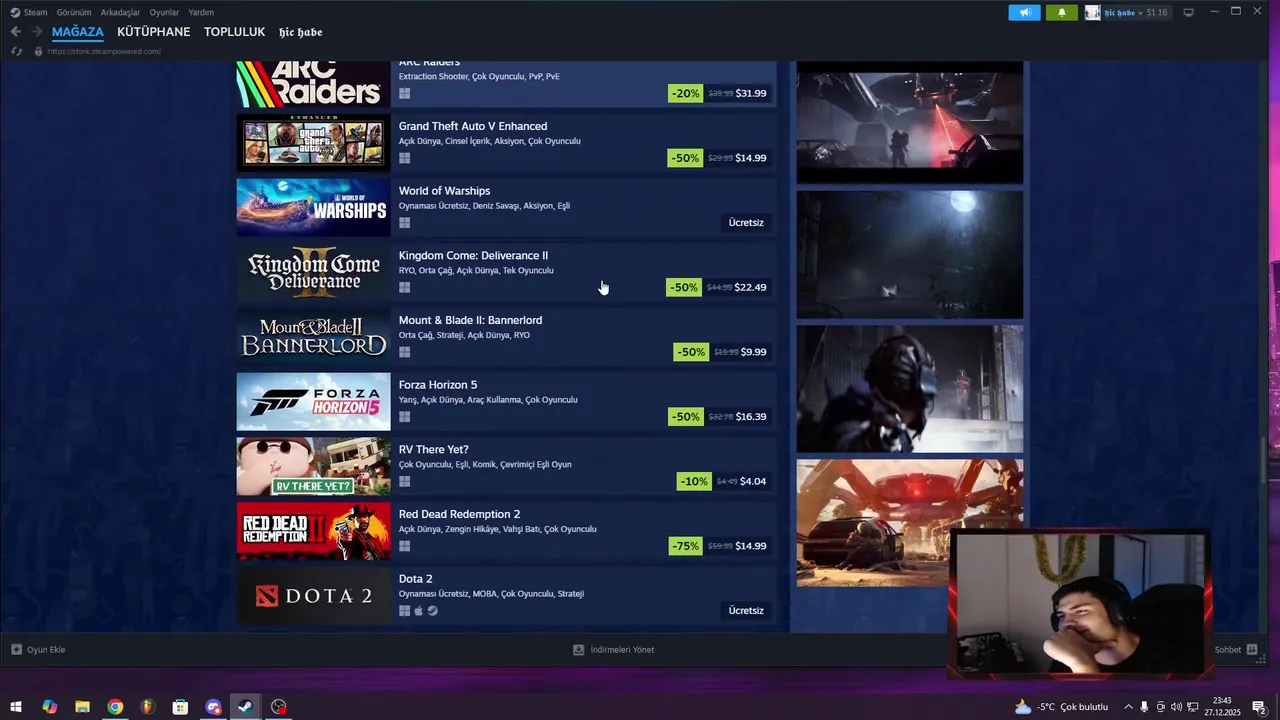Open Google Chrome from the taskbar
Image resolution: width=1280 pixels, height=720 pixels.
(x=115, y=707)
